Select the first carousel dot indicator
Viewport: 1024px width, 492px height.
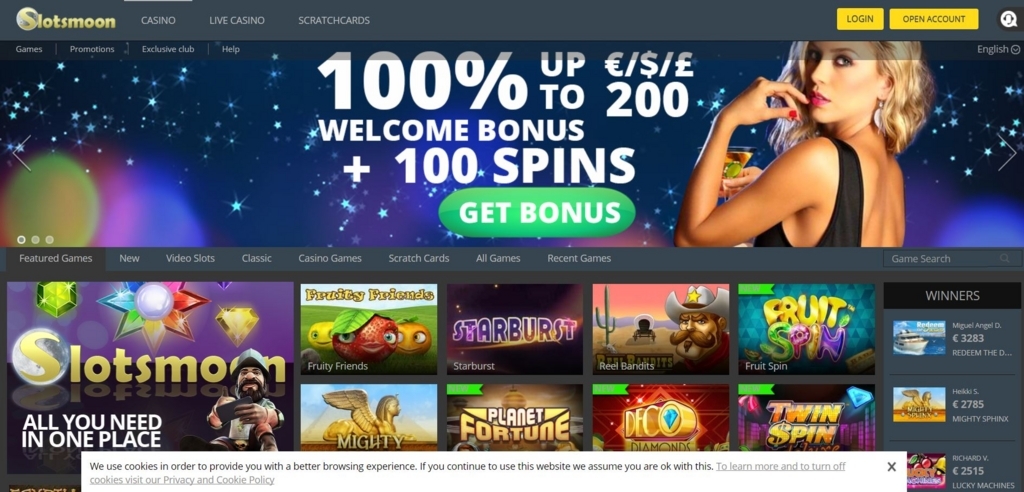tap(21, 240)
